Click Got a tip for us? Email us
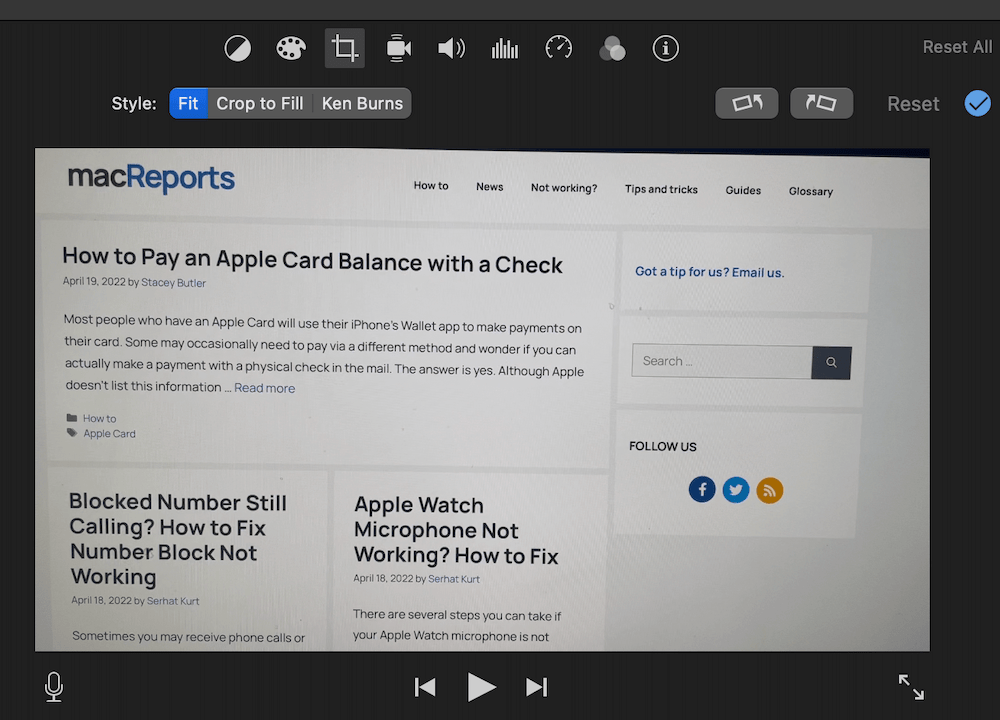 [x=710, y=272]
